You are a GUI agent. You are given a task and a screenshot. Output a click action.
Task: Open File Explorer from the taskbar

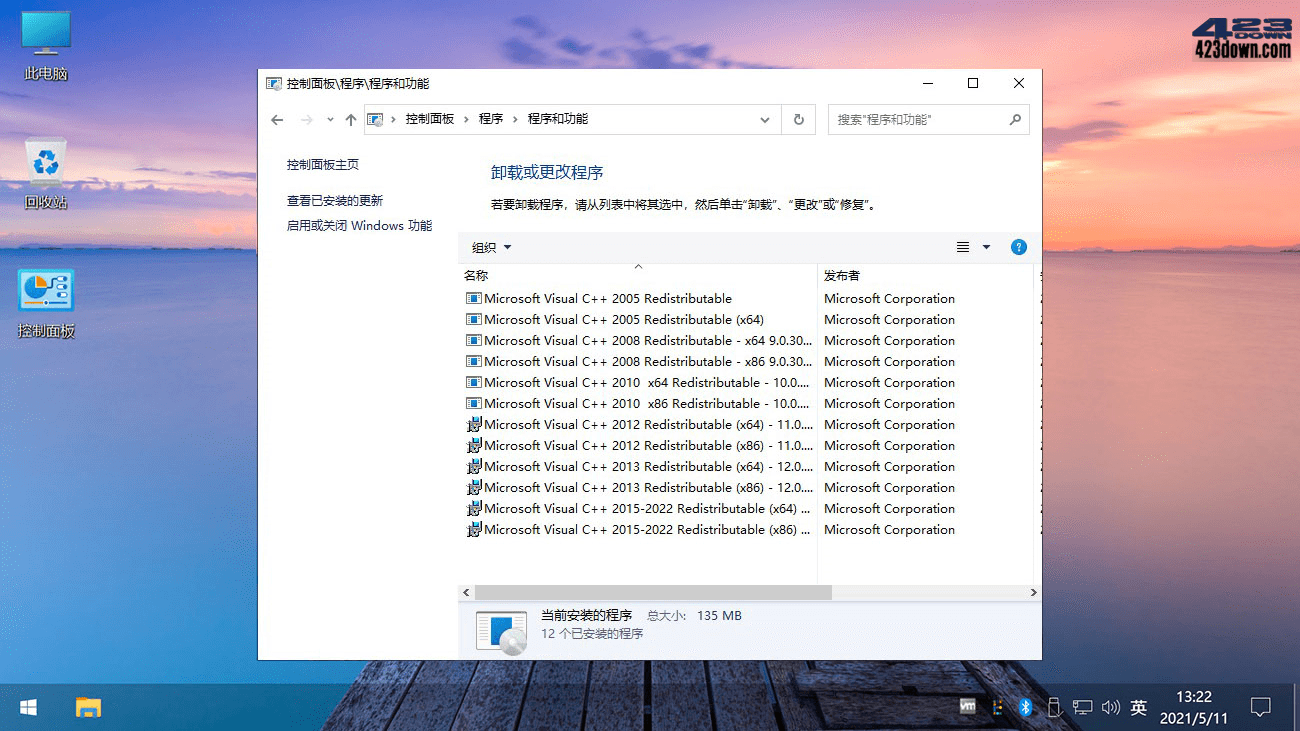[87, 707]
